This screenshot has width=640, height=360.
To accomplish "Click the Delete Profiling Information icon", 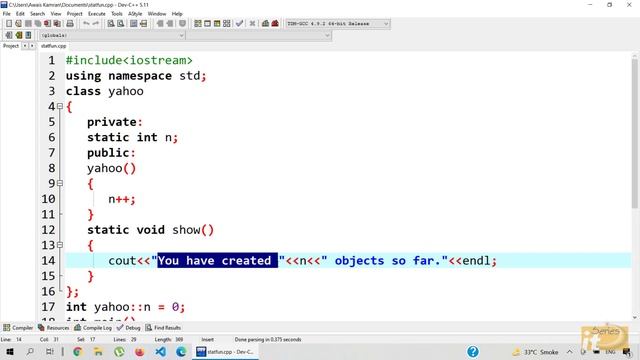I will pyautogui.click(x=275, y=24).
